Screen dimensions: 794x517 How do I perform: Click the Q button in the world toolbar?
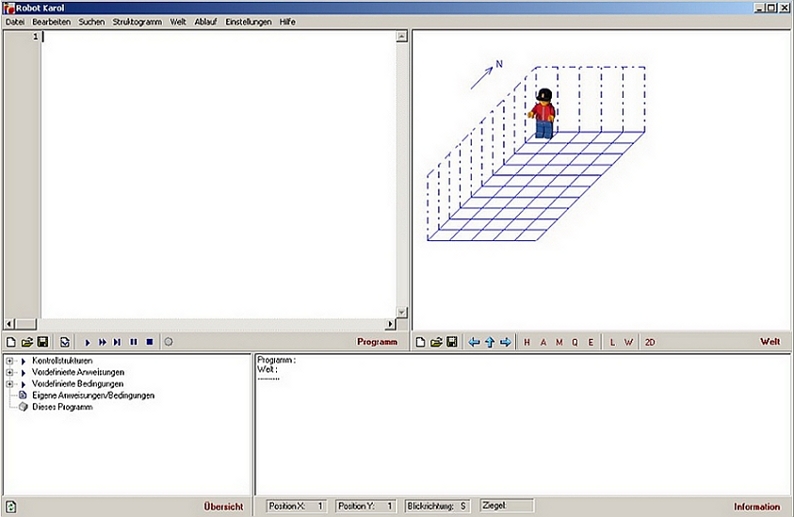pos(575,342)
